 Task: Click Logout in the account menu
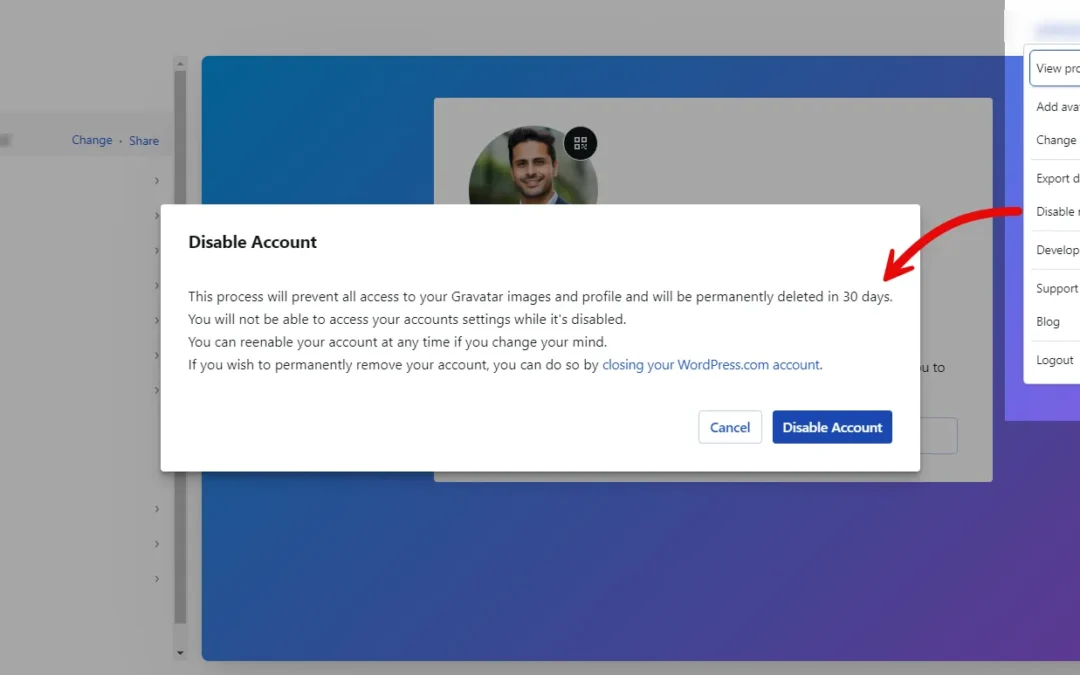1055,360
